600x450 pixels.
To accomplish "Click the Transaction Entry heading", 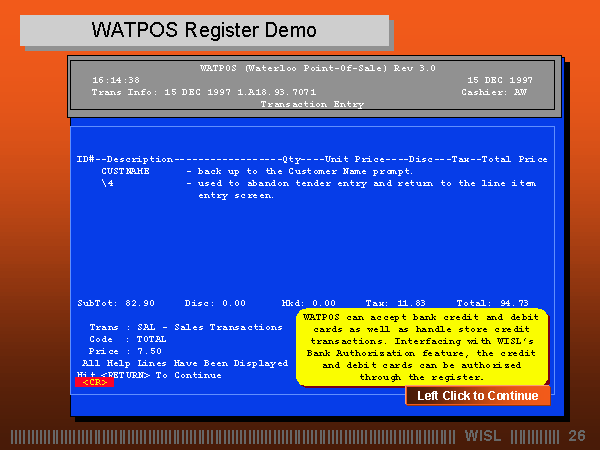I will pyautogui.click(x=313, y=104).
